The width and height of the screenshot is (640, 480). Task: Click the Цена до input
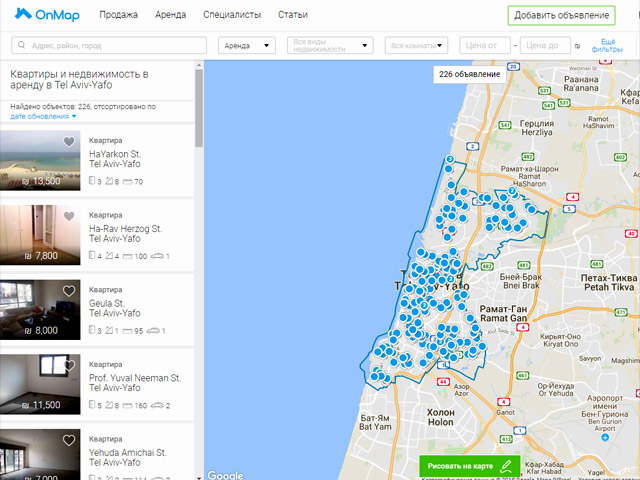[545, 45]
